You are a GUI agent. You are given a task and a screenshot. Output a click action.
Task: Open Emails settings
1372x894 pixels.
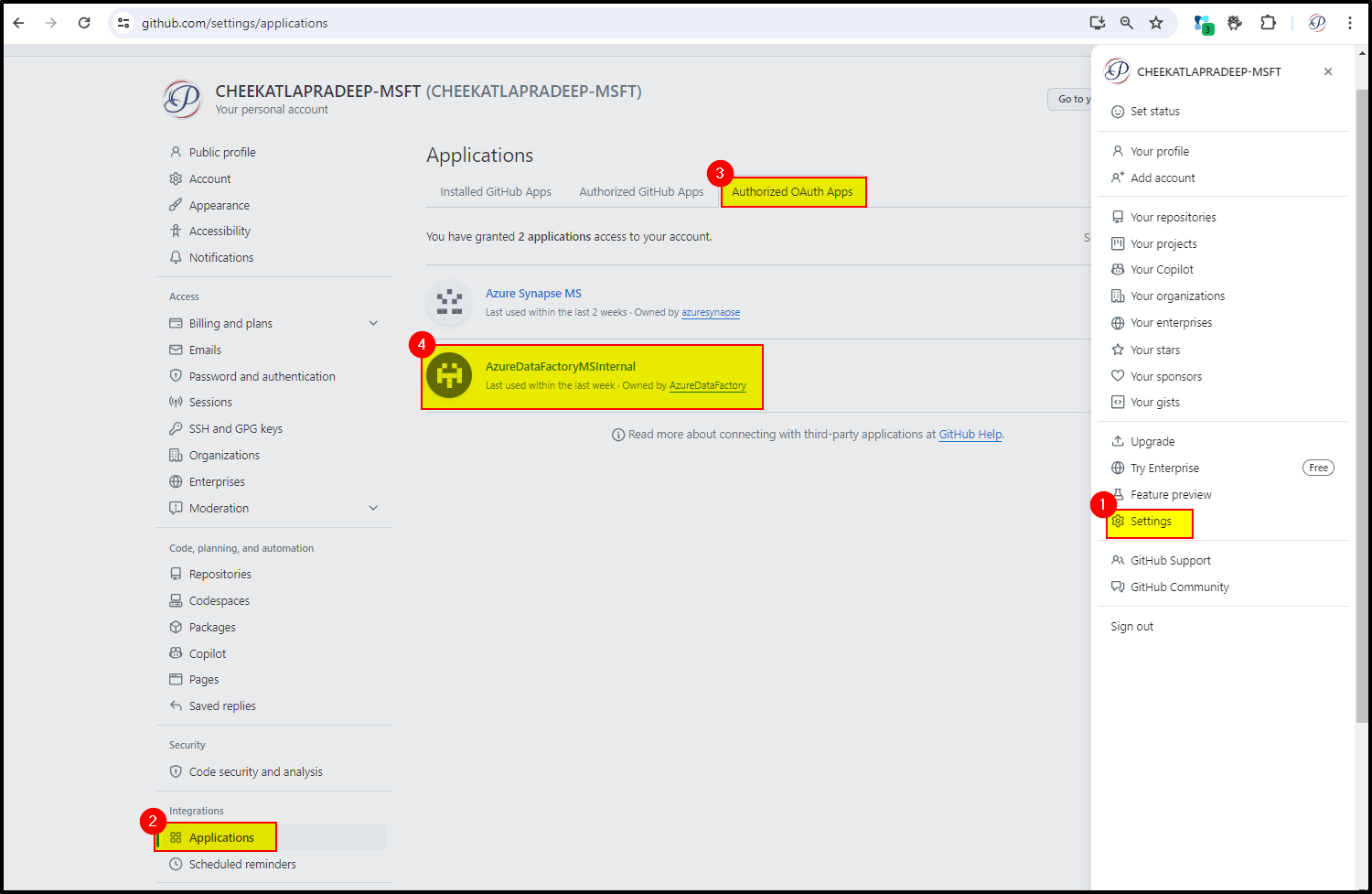click(x=205, y=350)
